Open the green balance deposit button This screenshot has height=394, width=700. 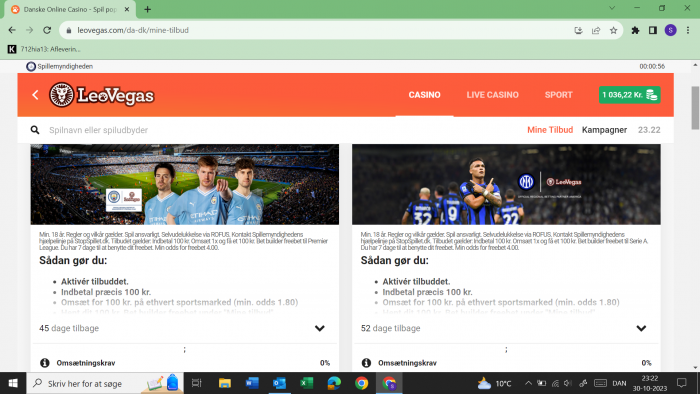pos(629,95)
